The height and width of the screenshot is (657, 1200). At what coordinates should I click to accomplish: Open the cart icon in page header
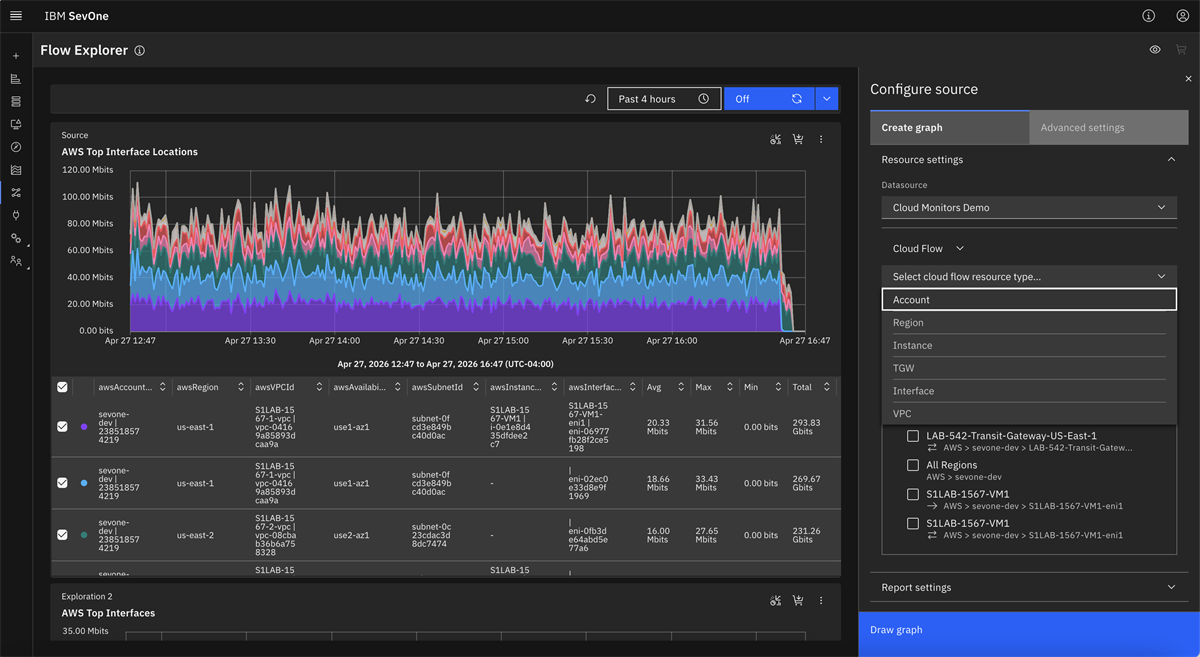pyautogui.click(x=1181, y=50)
